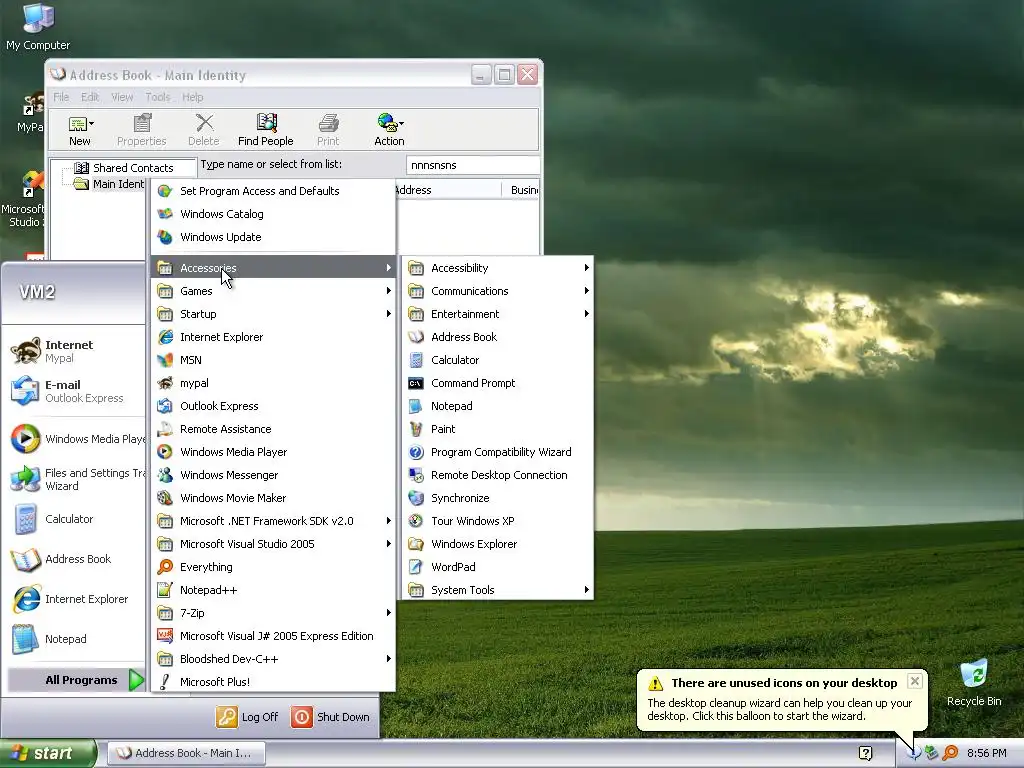Expand the Games submenu
Screen dimensions: 1024x768
273,291
